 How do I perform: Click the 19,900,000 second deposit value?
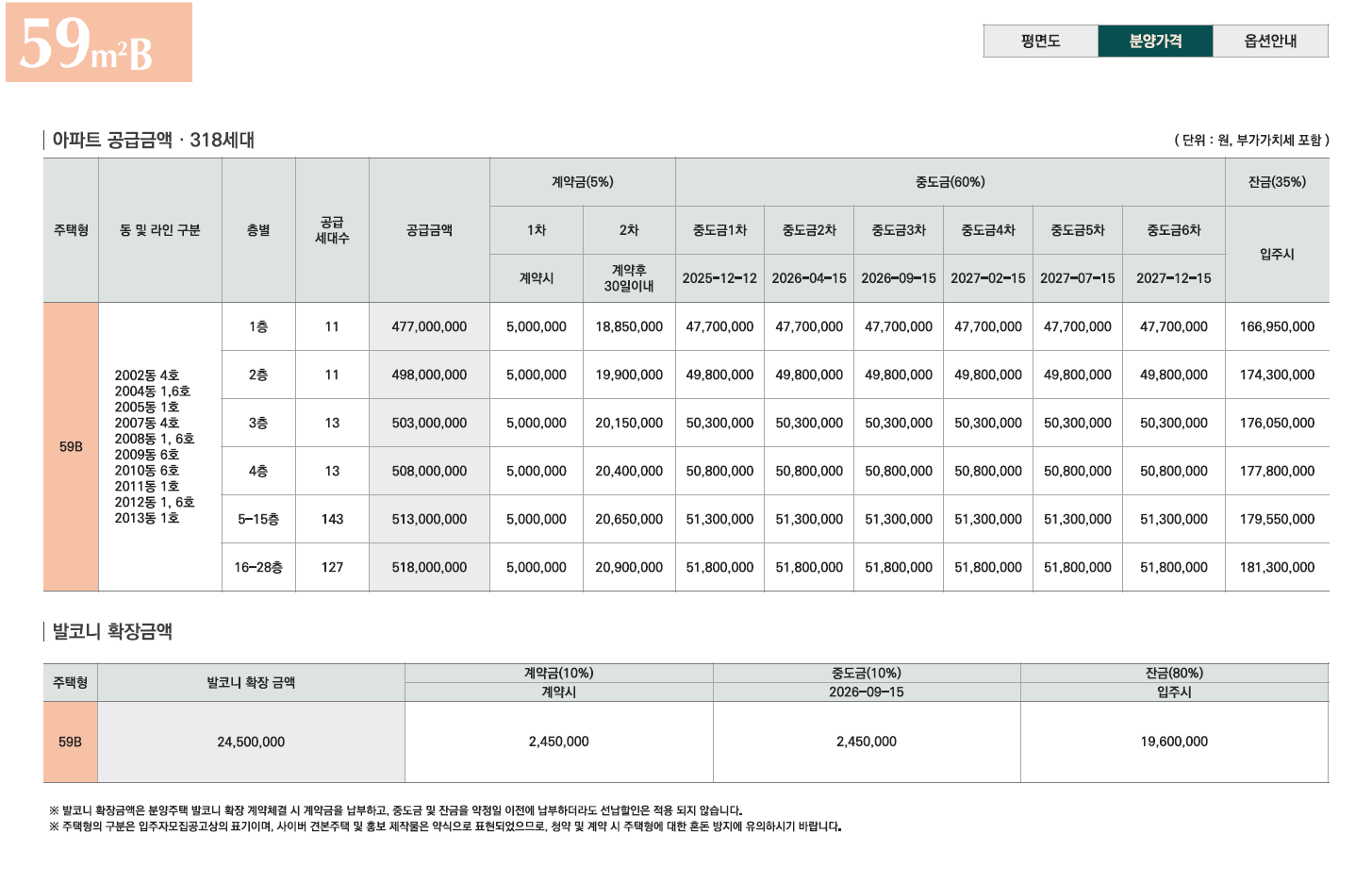629,375
